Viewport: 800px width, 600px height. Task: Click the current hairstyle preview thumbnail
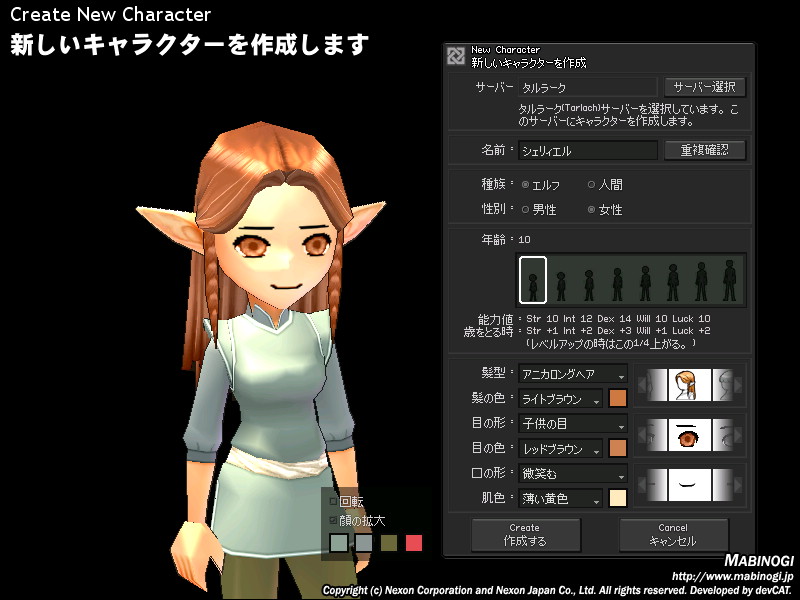coord(689,385)
